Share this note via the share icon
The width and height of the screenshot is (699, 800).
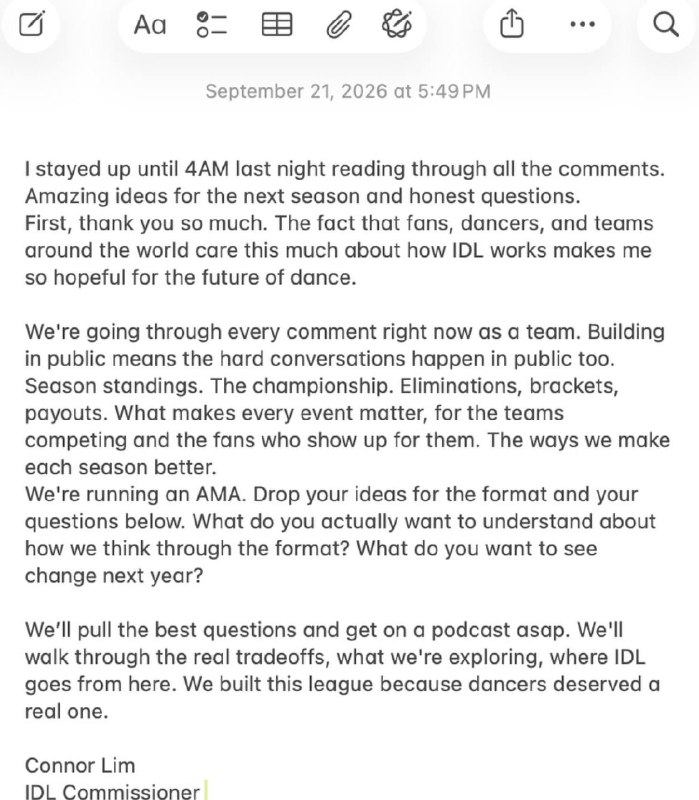(x=511, y=24)
